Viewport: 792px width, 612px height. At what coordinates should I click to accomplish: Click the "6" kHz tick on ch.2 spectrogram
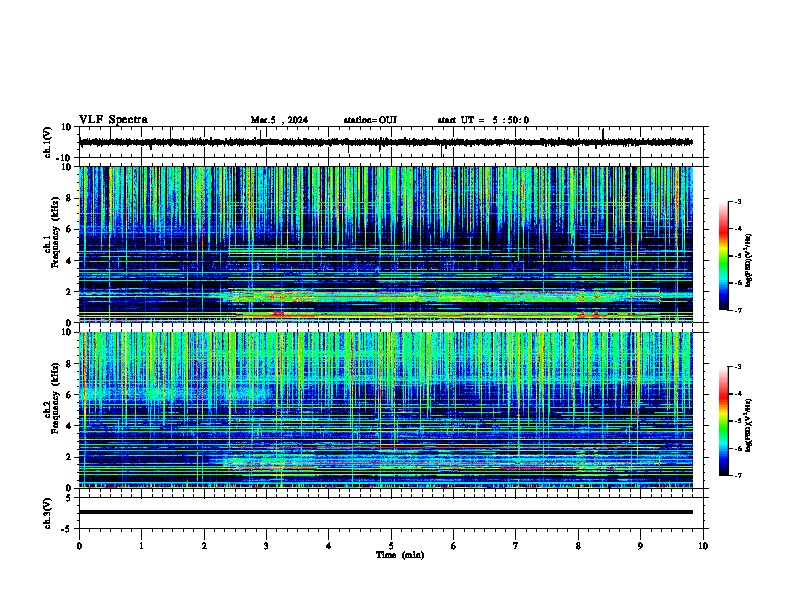(69, 395)
